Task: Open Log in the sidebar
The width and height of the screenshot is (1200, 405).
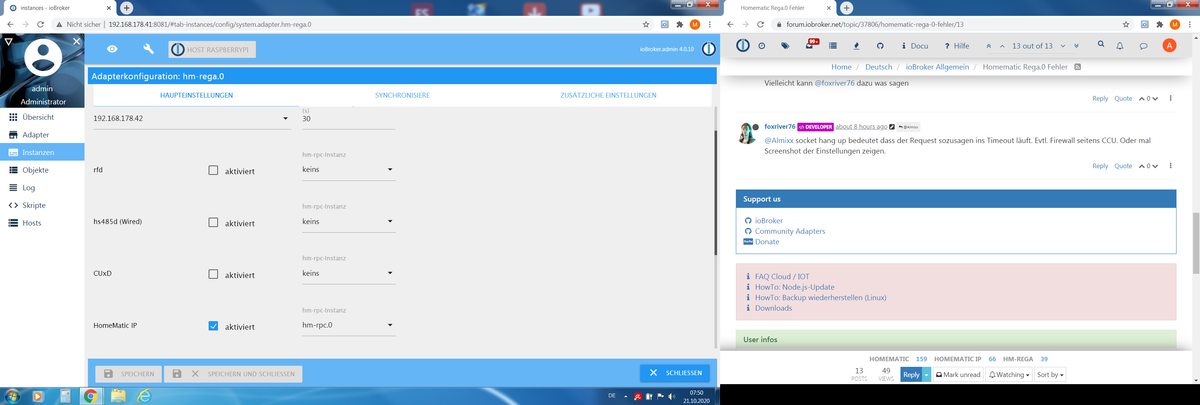Action: [x=43, y=187]
